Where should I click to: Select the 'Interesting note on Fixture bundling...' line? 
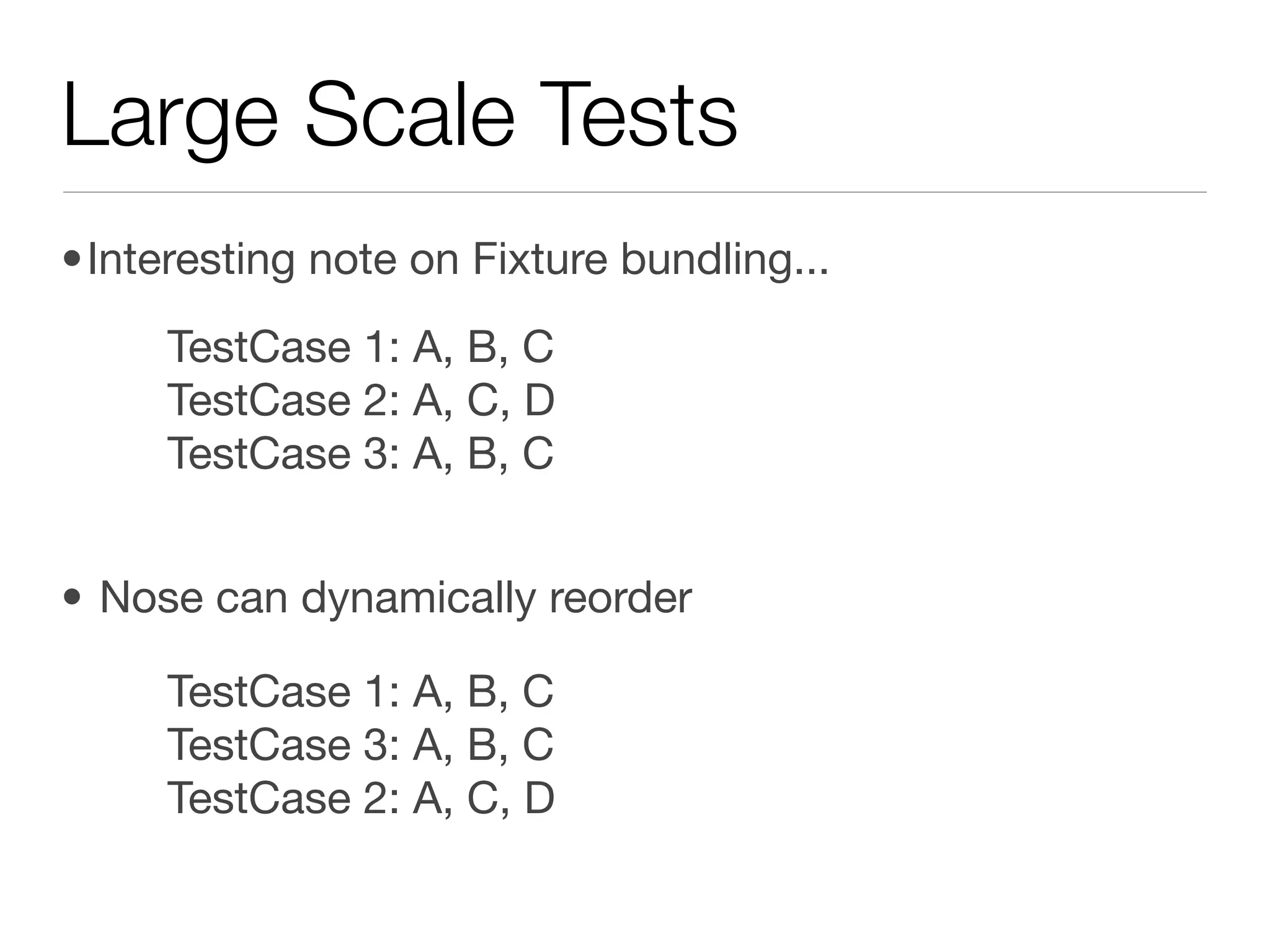(458, 258)
